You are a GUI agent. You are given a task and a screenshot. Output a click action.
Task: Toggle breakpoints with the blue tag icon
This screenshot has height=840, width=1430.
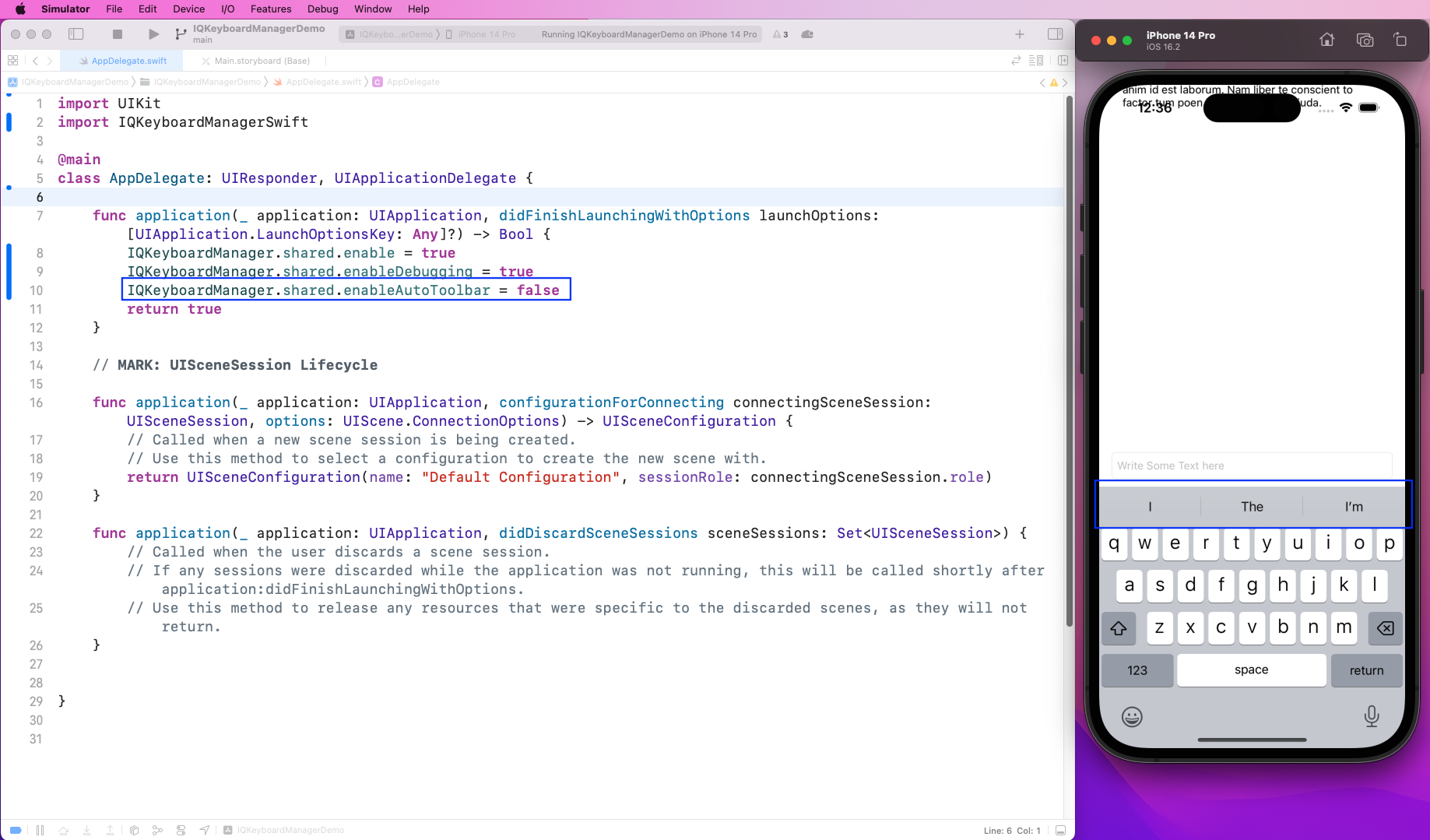tap(16, 831)
